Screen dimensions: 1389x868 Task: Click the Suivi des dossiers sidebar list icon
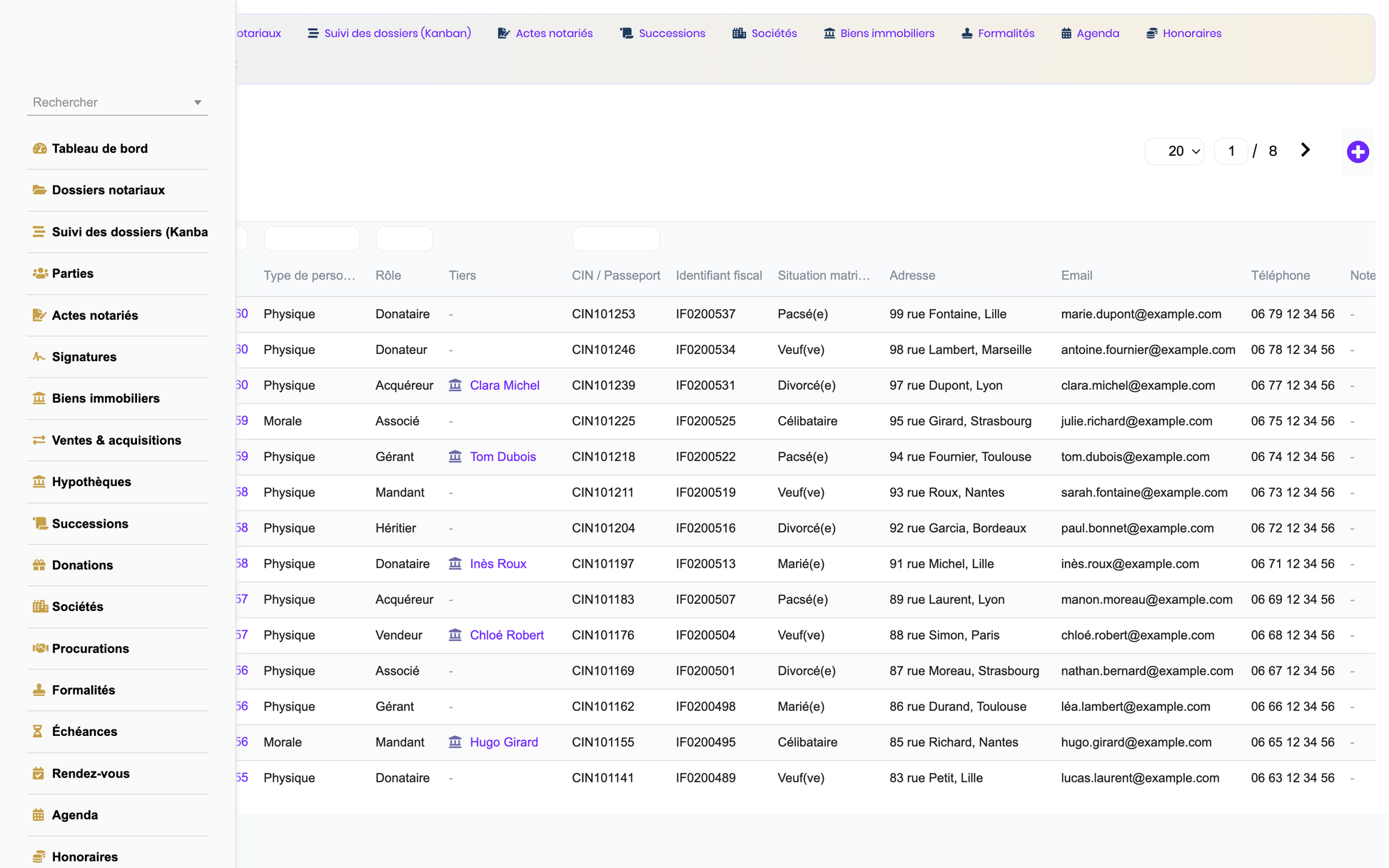(x=39, y=232)
